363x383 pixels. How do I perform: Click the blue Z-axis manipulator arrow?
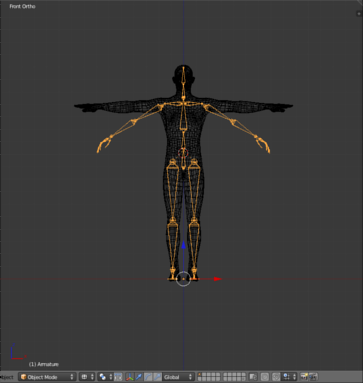[x=183, y=246]
